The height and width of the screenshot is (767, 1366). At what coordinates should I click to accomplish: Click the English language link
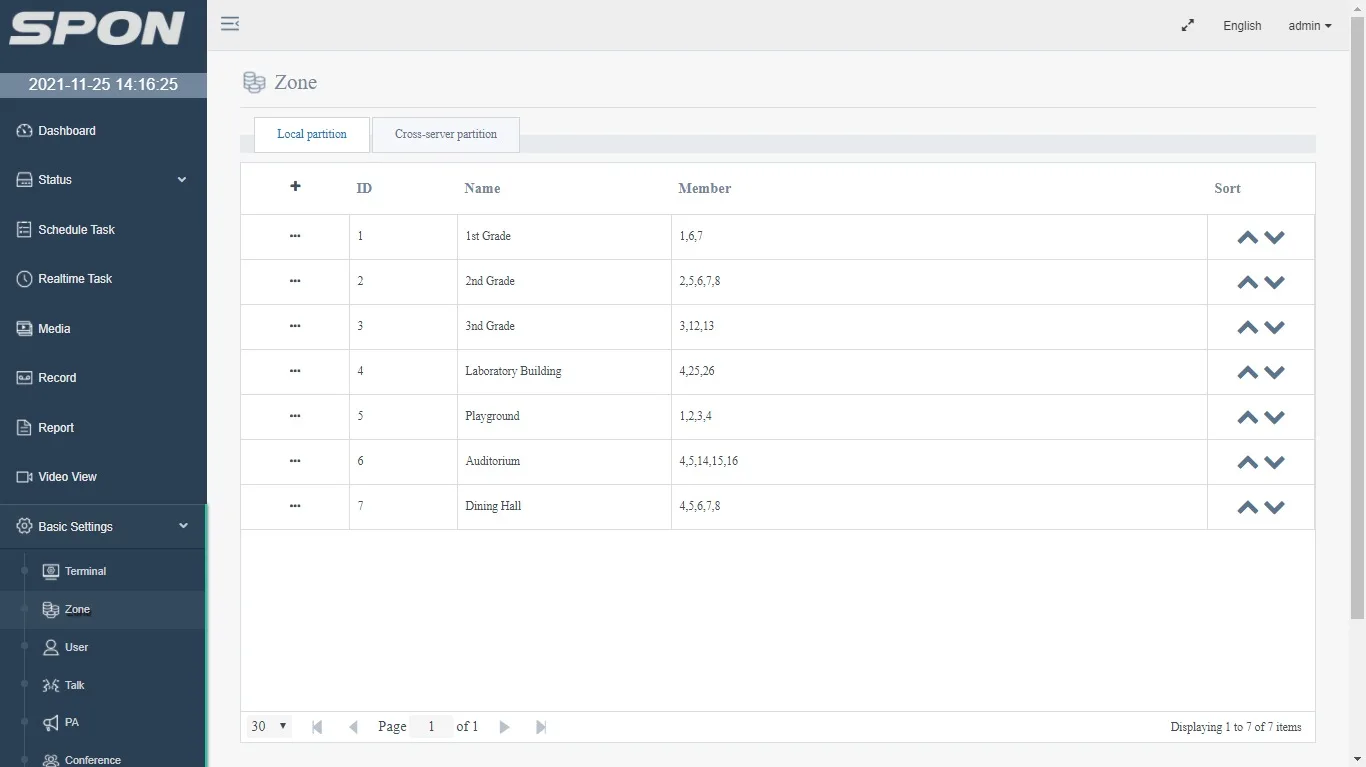[1242, 26]
